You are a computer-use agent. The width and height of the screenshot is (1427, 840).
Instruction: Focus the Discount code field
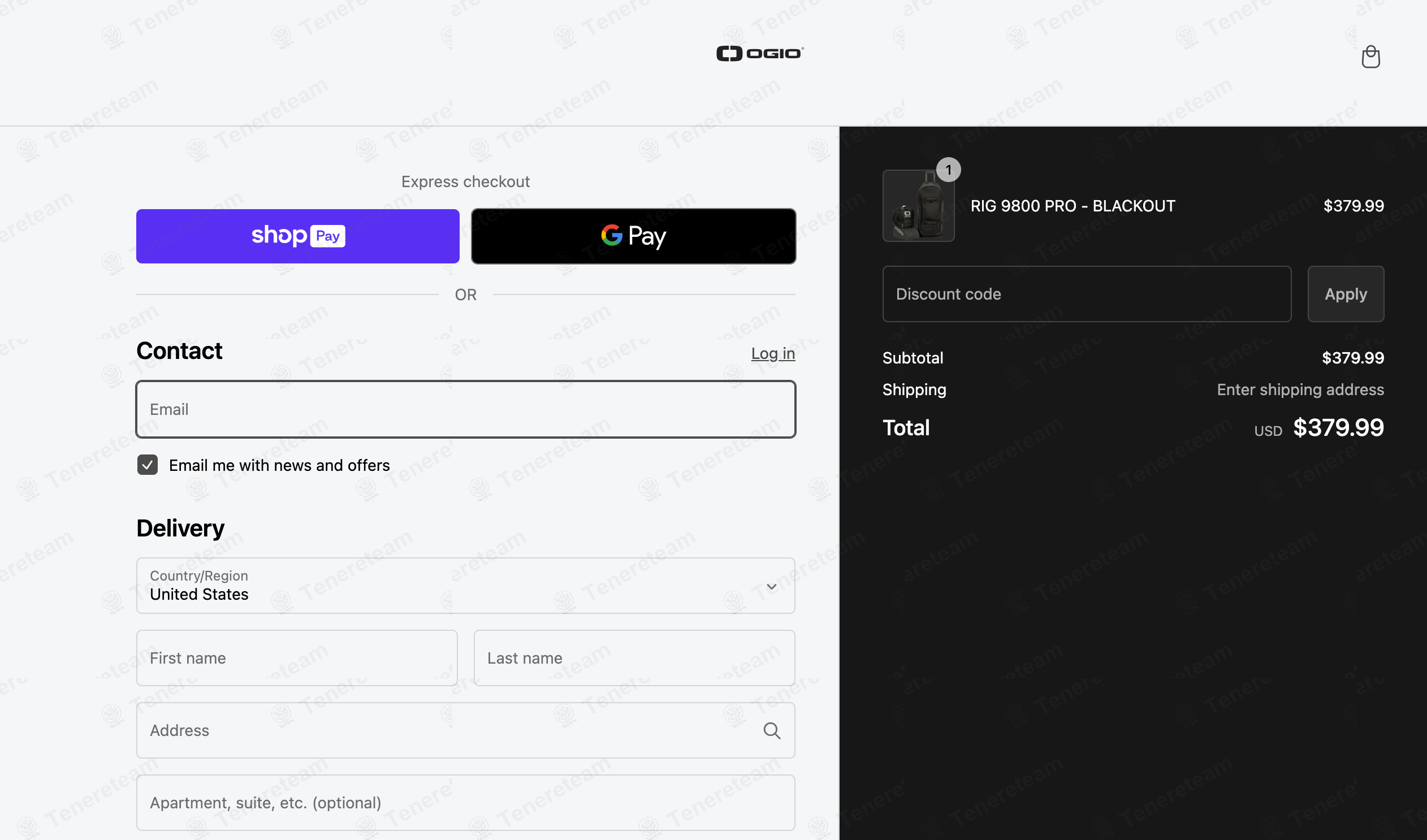(x=1086, y=295)
